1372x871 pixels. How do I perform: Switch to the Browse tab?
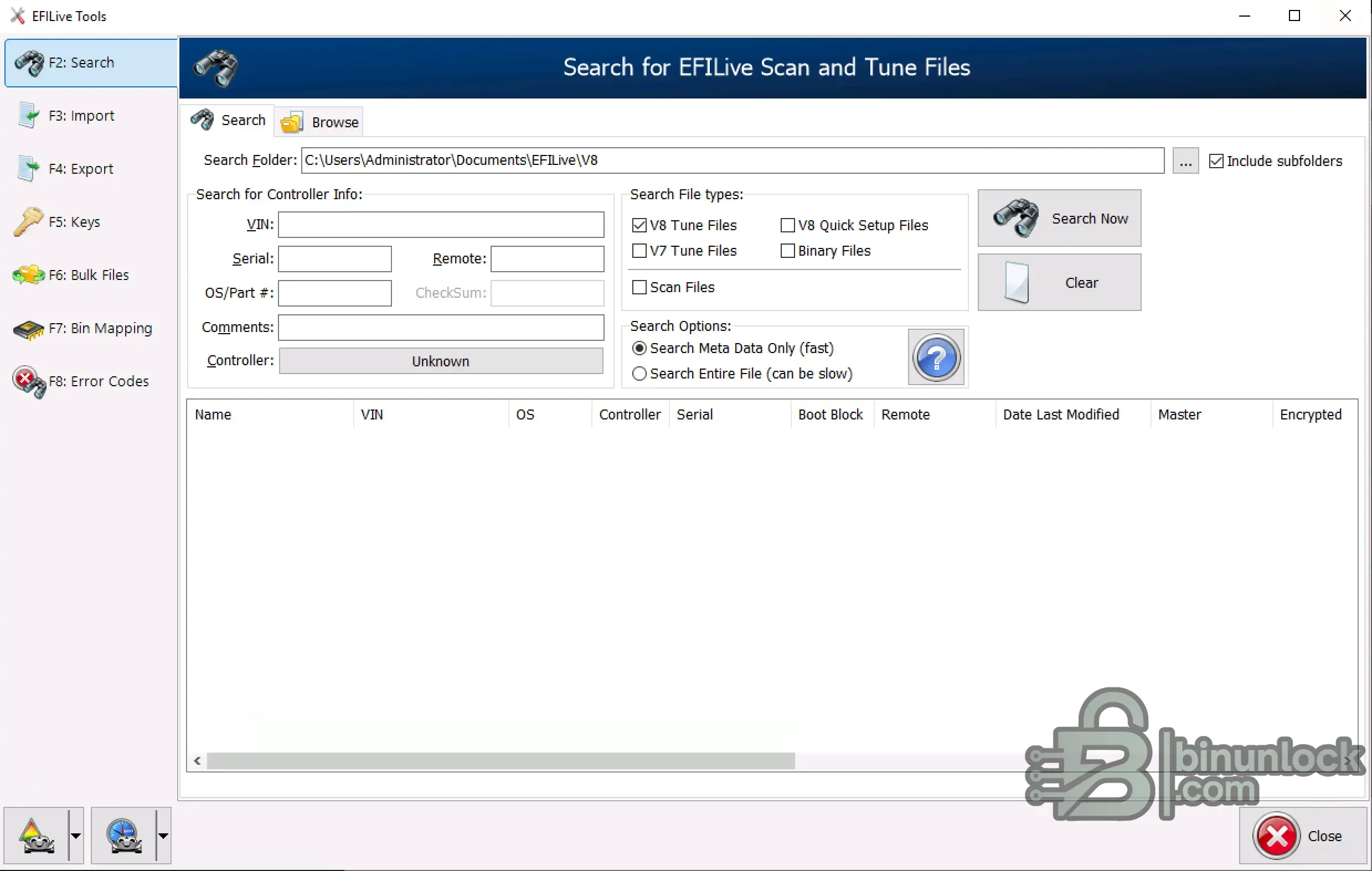(319, 122)
